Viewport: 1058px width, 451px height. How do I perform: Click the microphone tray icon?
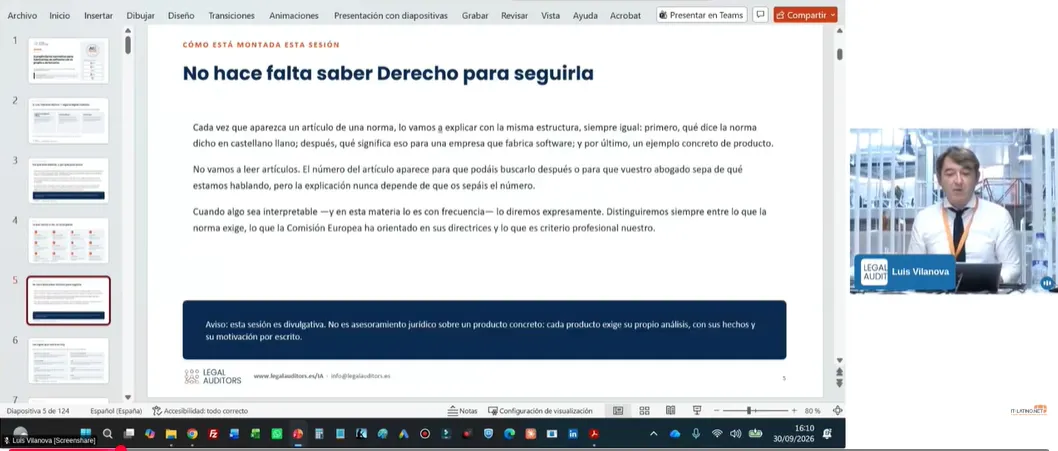tap(696, 433)
